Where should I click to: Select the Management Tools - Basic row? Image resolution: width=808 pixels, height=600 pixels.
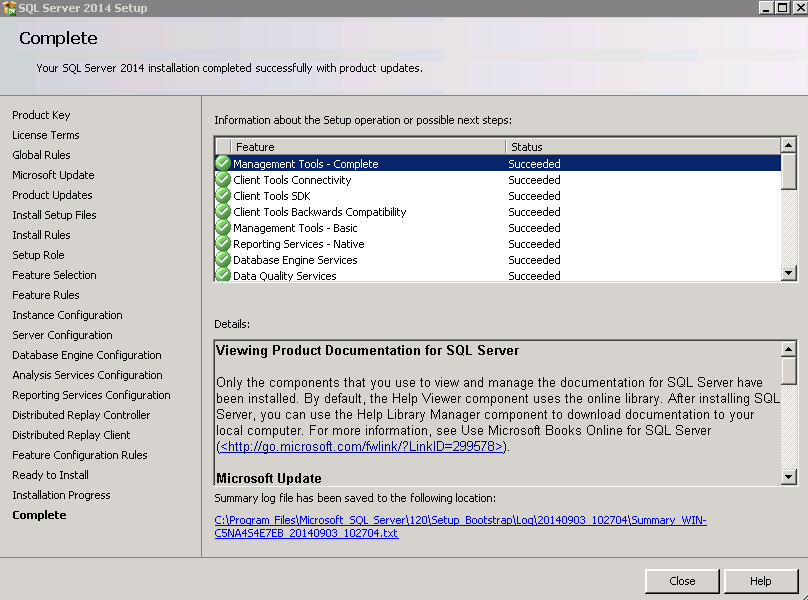pyautogui.click(x=498, y=227)
